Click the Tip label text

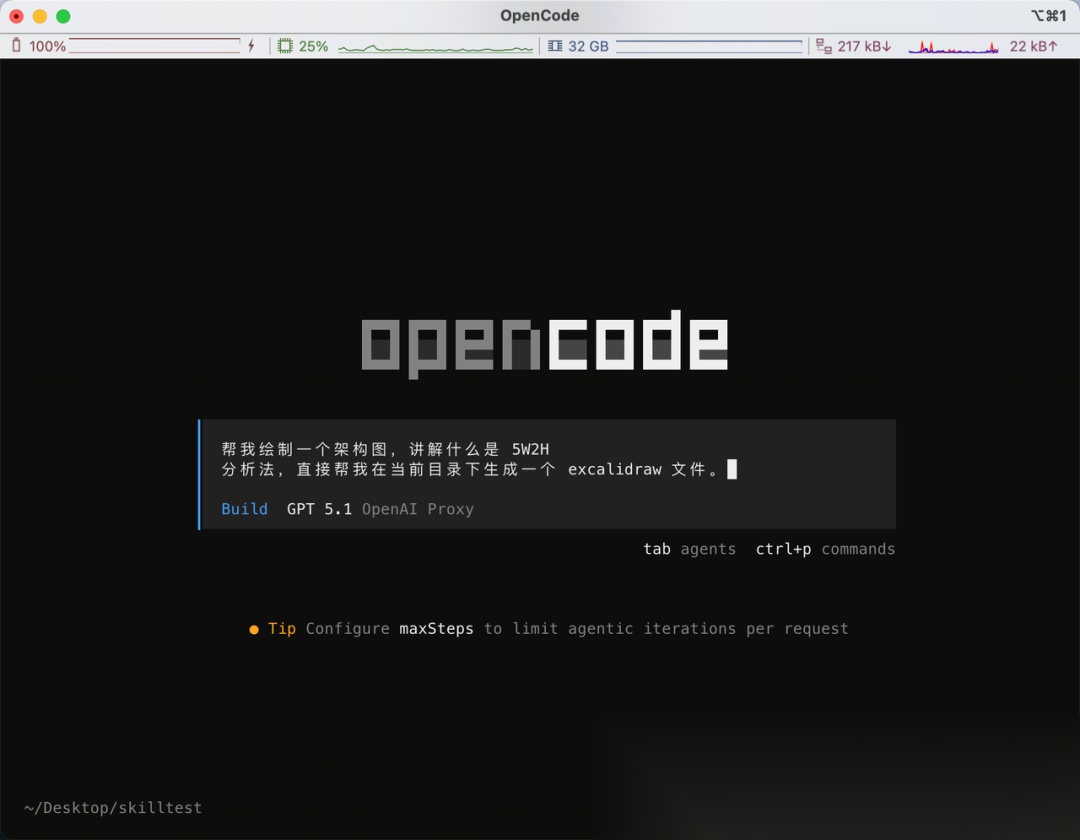click(282, 629)
